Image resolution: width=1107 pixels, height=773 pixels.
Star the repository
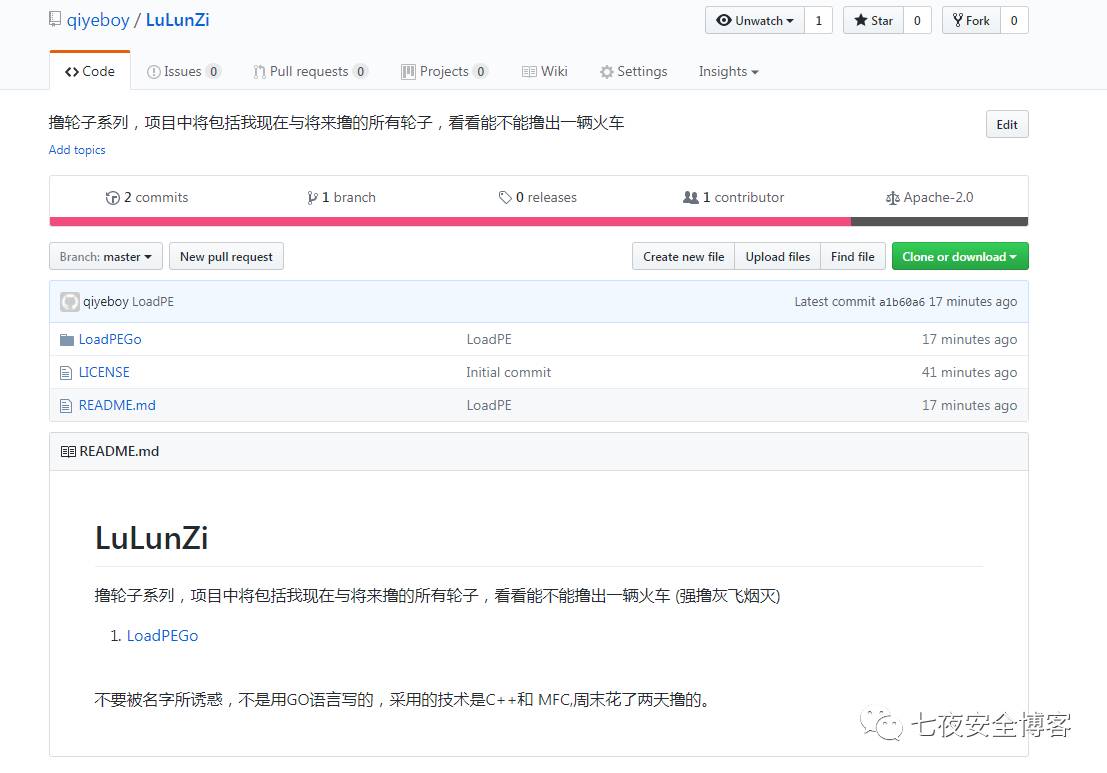(x=873, y=20)
